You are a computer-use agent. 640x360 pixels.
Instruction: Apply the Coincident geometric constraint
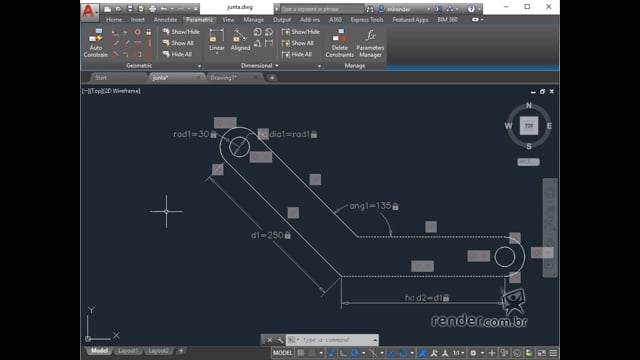click(116, 32)
